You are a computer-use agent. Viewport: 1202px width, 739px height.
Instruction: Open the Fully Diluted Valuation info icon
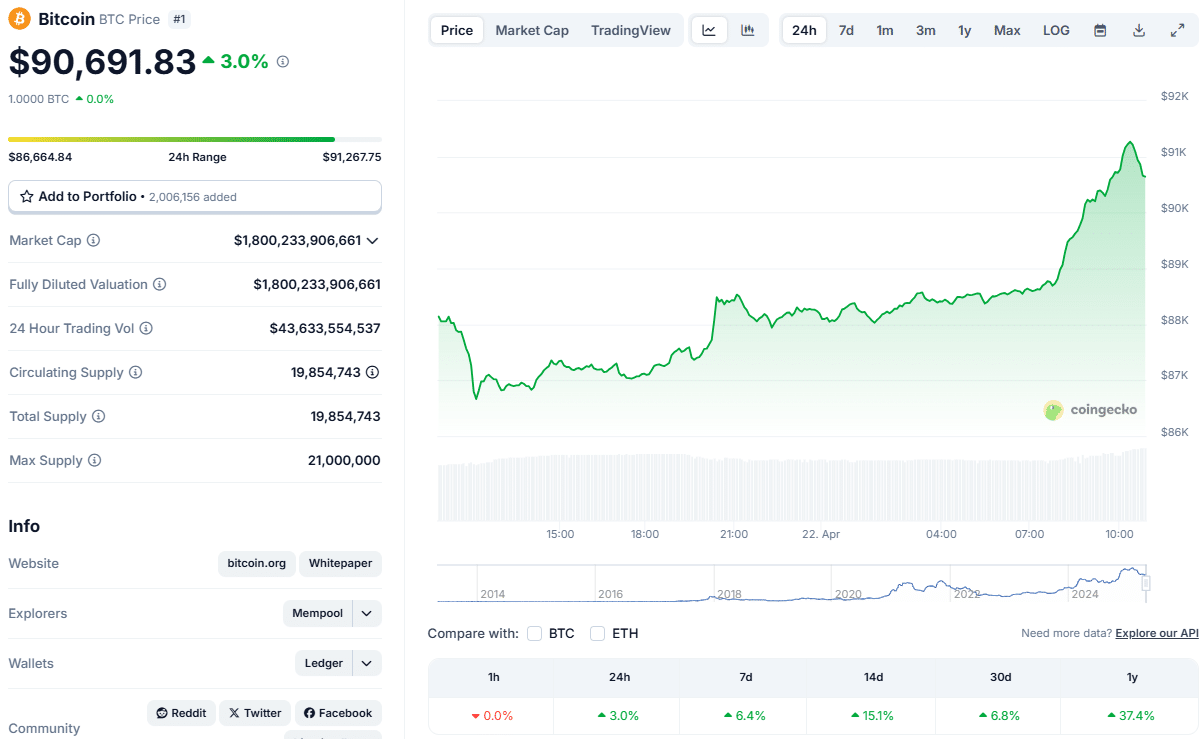160,285
